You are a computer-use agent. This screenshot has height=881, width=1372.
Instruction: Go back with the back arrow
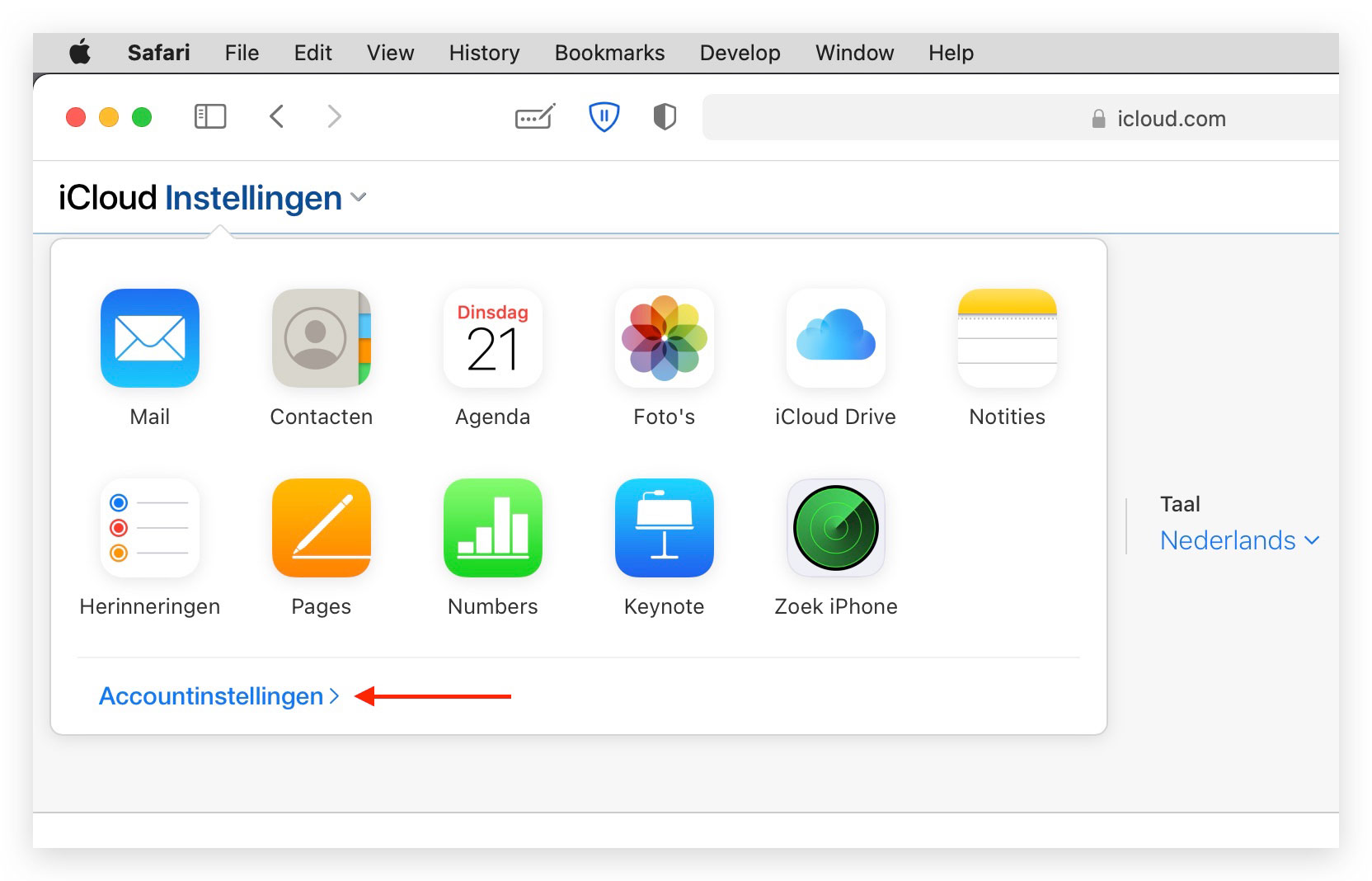point(277,116)
